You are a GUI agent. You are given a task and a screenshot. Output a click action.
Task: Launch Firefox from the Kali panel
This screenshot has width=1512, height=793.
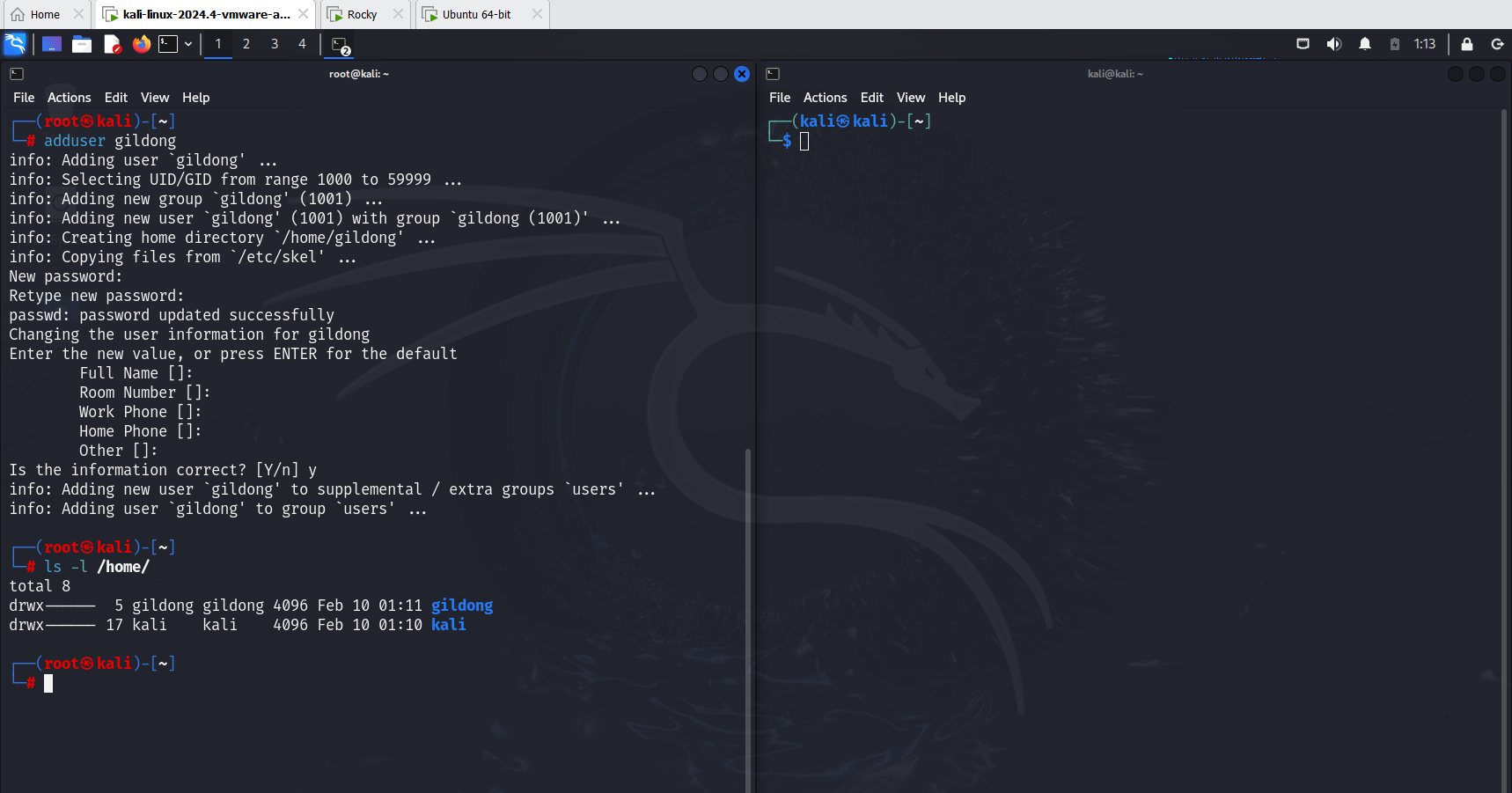pos(142,44)
